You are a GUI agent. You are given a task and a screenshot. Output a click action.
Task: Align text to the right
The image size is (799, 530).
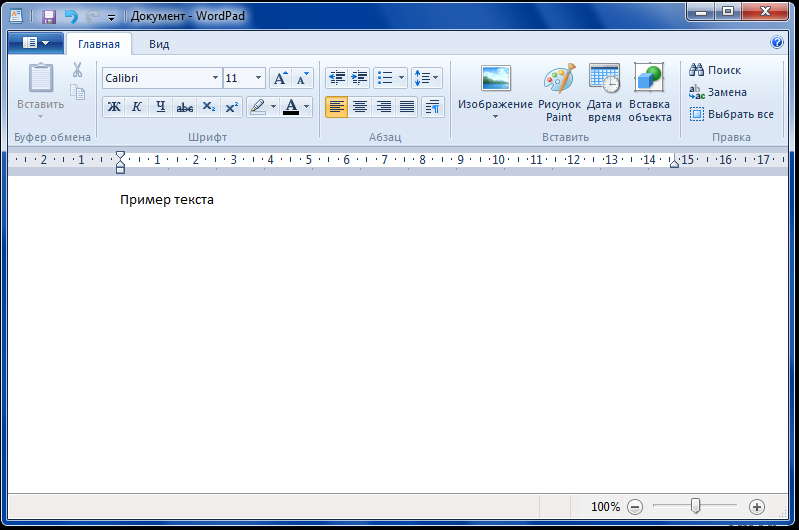(383, 107)
